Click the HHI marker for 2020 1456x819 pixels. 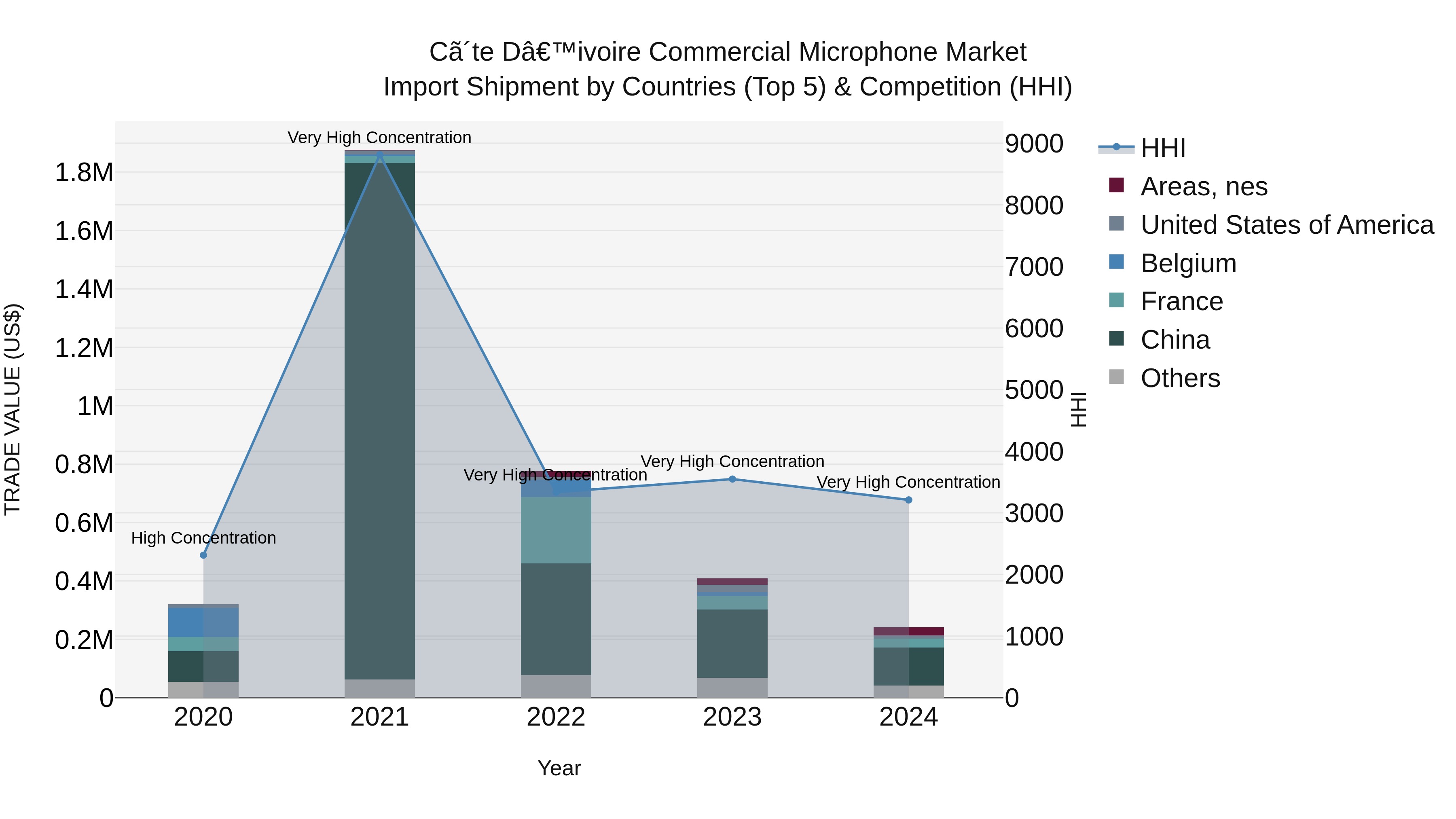pos(203,555)
